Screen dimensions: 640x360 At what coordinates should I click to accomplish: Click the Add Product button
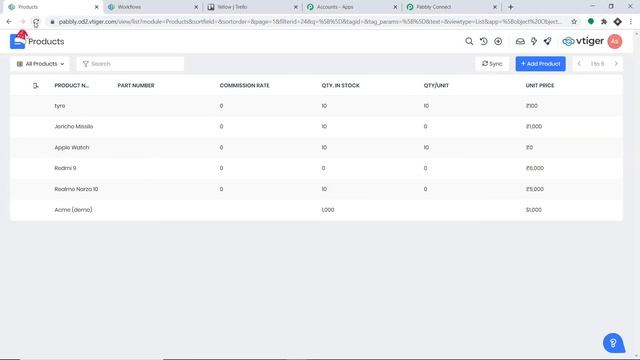tap(540, 64)
